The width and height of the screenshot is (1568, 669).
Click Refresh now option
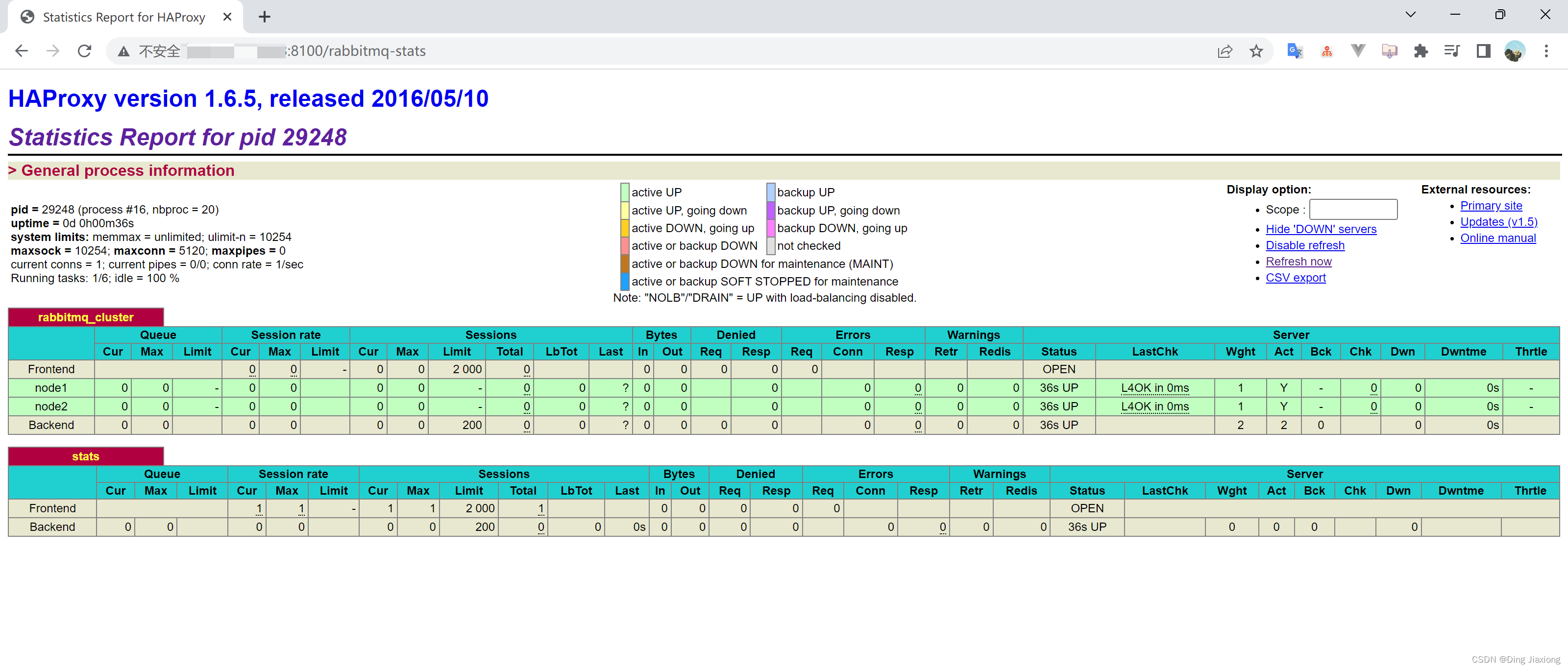pyautogui.click(x=1298, y=261)
